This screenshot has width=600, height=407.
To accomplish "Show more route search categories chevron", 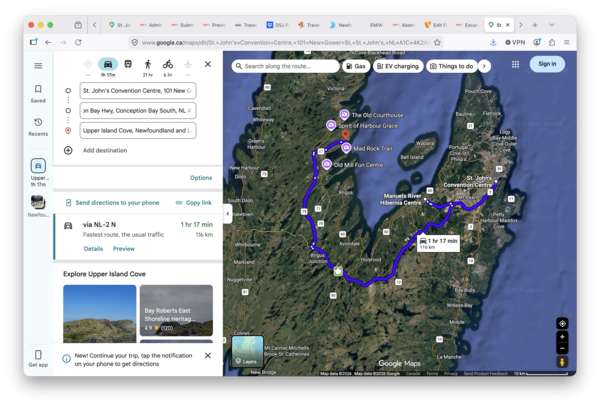I will (484, 66).
